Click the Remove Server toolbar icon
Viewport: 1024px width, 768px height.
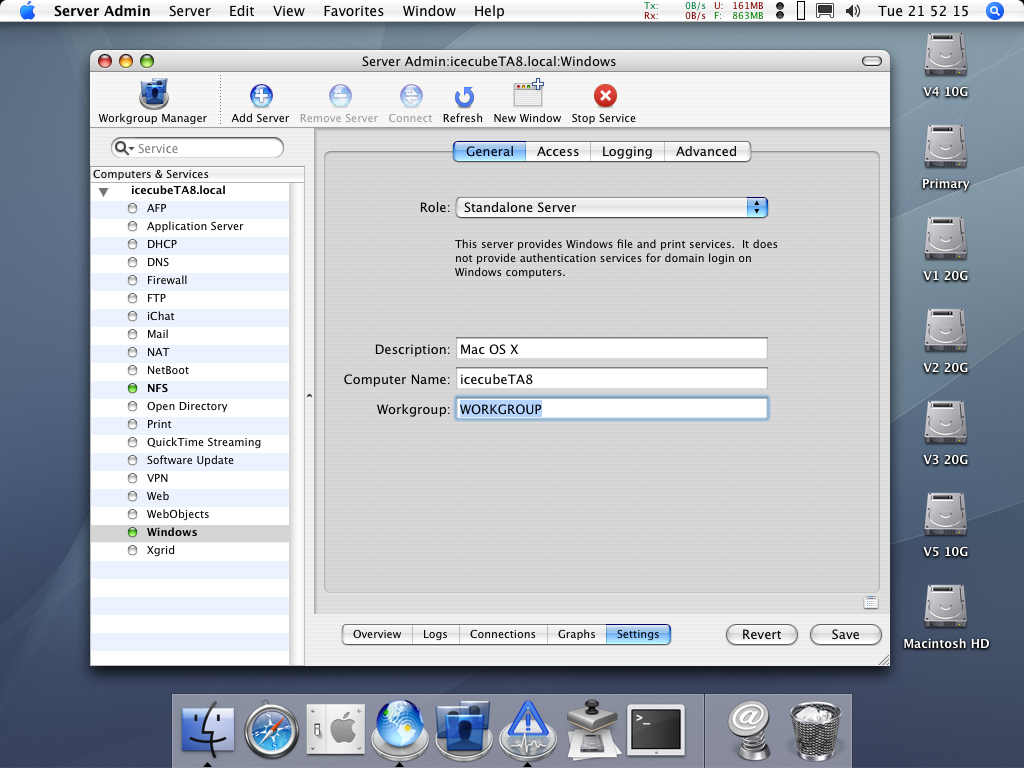pyautogui.click(x=340, y=96)
